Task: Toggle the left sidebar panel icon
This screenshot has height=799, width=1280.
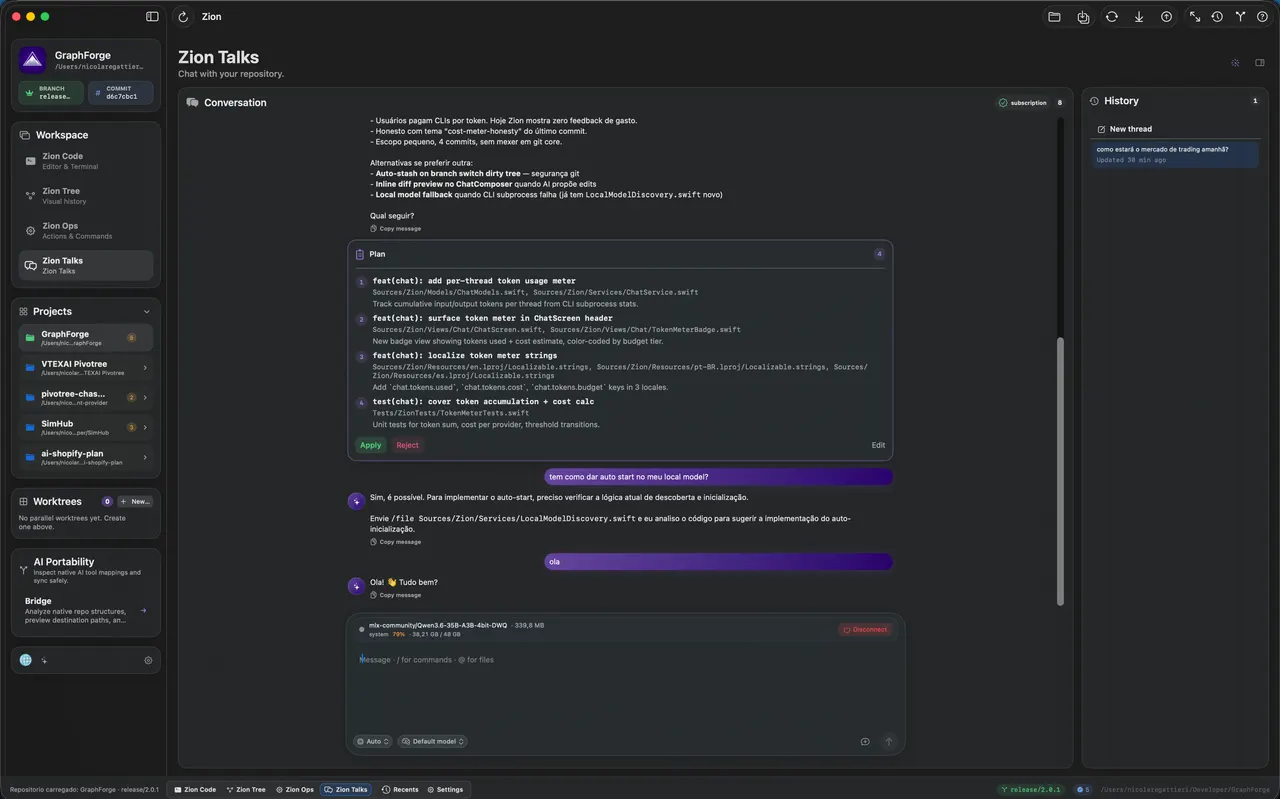Action: click(152, 17)
